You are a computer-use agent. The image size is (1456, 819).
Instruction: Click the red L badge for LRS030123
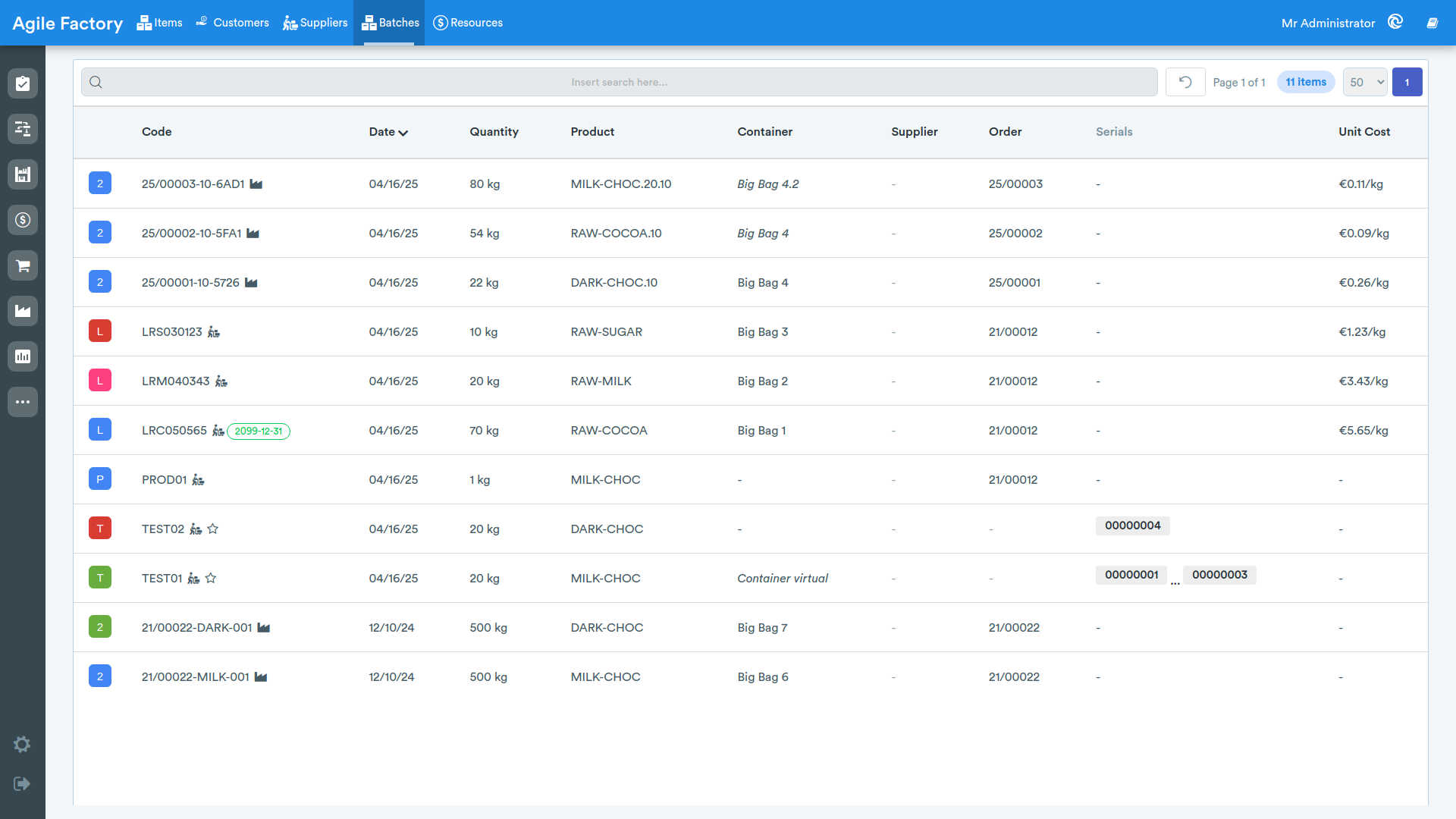click(x=100, y=331)
